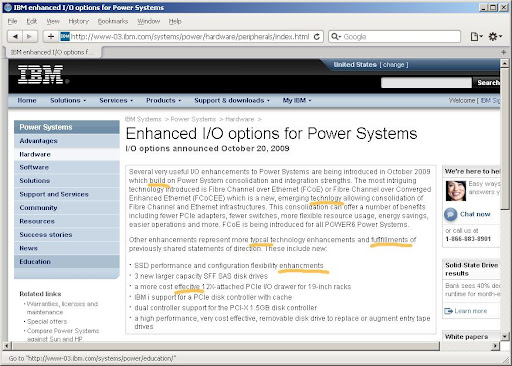Click the phone number 1-866-883-8901
Image resolution: width=512 pixels, height=366 pixels.
click(x=468, y=239)
